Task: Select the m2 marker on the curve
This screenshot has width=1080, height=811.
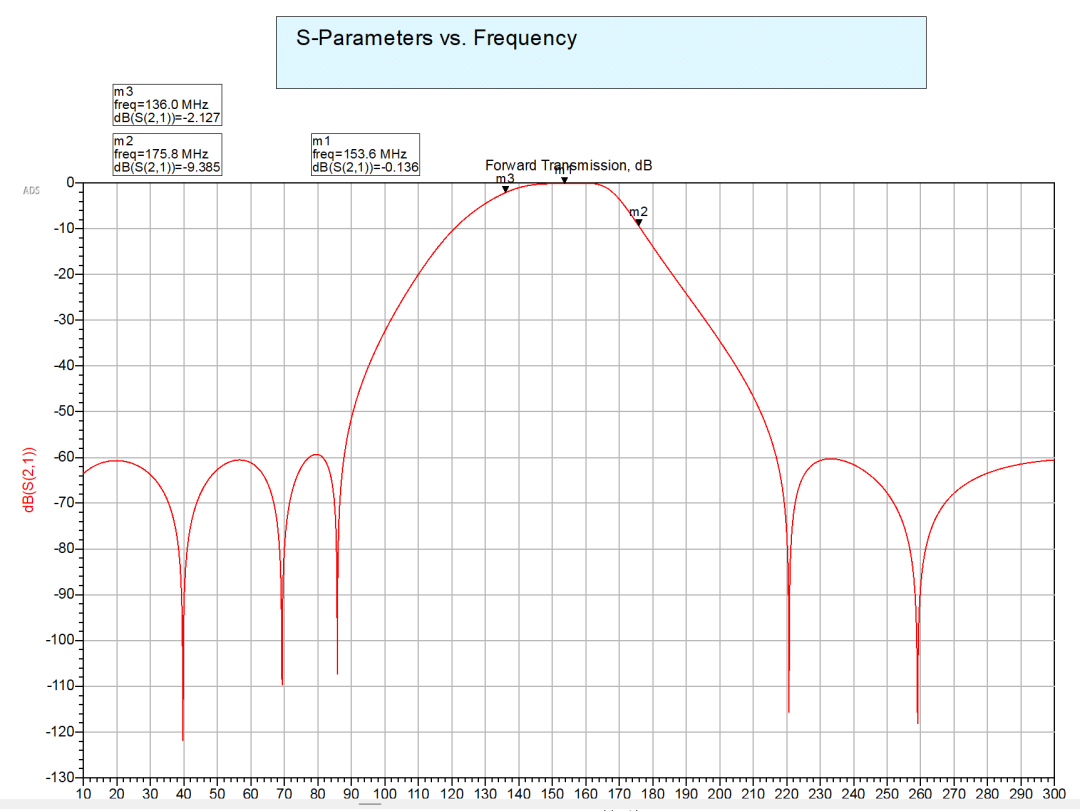Action: (x=638, y=222)
